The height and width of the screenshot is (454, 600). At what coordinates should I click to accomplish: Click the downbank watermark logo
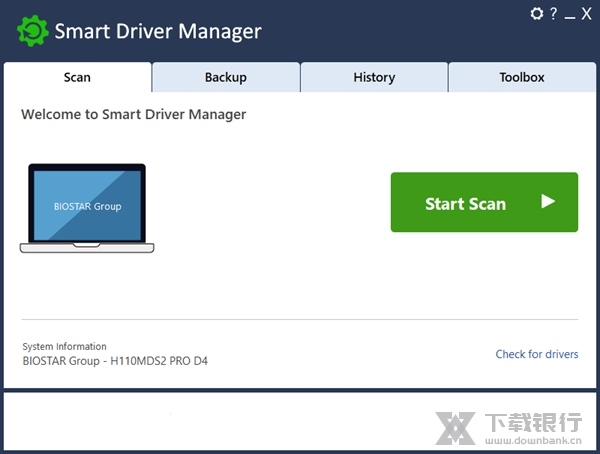point(456,427)
